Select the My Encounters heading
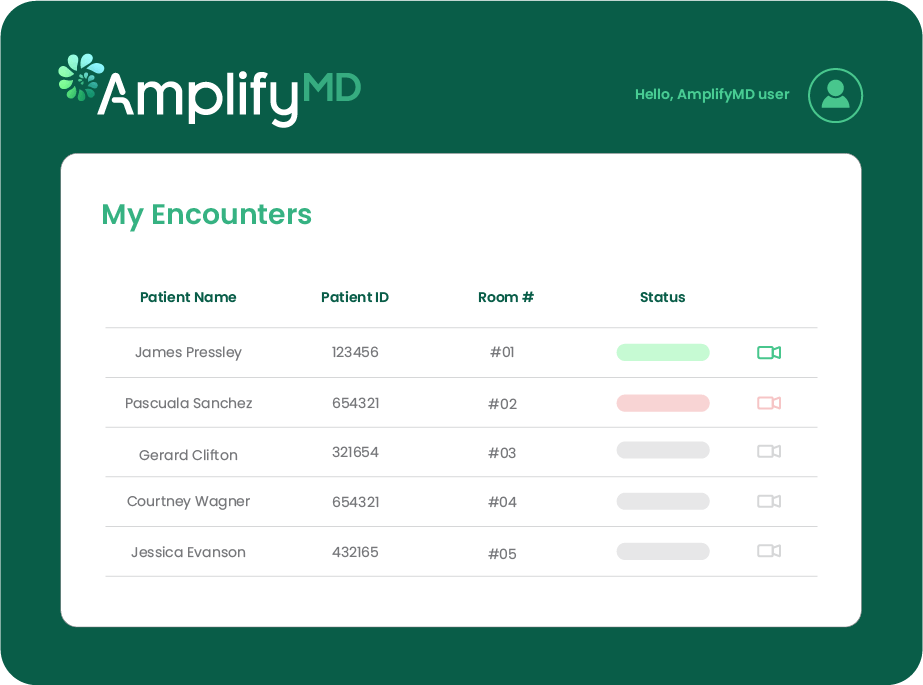The height and width of the screenshot is (685, 923). (x=207, y=215)
